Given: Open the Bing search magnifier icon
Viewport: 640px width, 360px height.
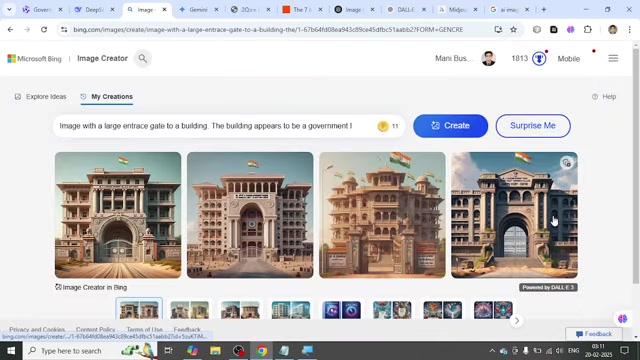Looking at the screenshot, I should pos(142,58).
